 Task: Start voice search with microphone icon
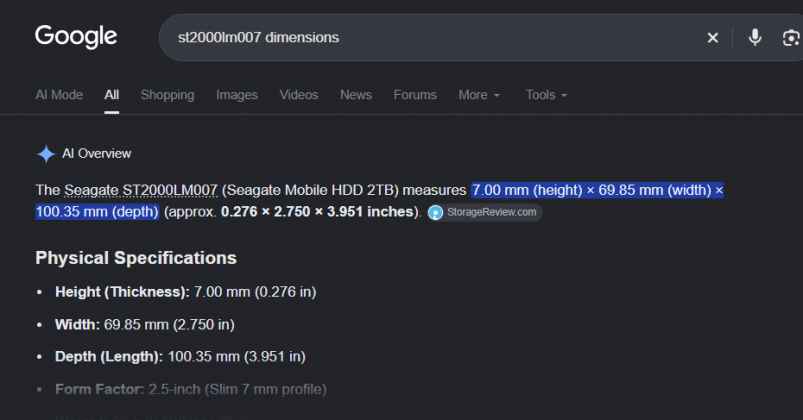pyautogui.click(x=755, y=37)
